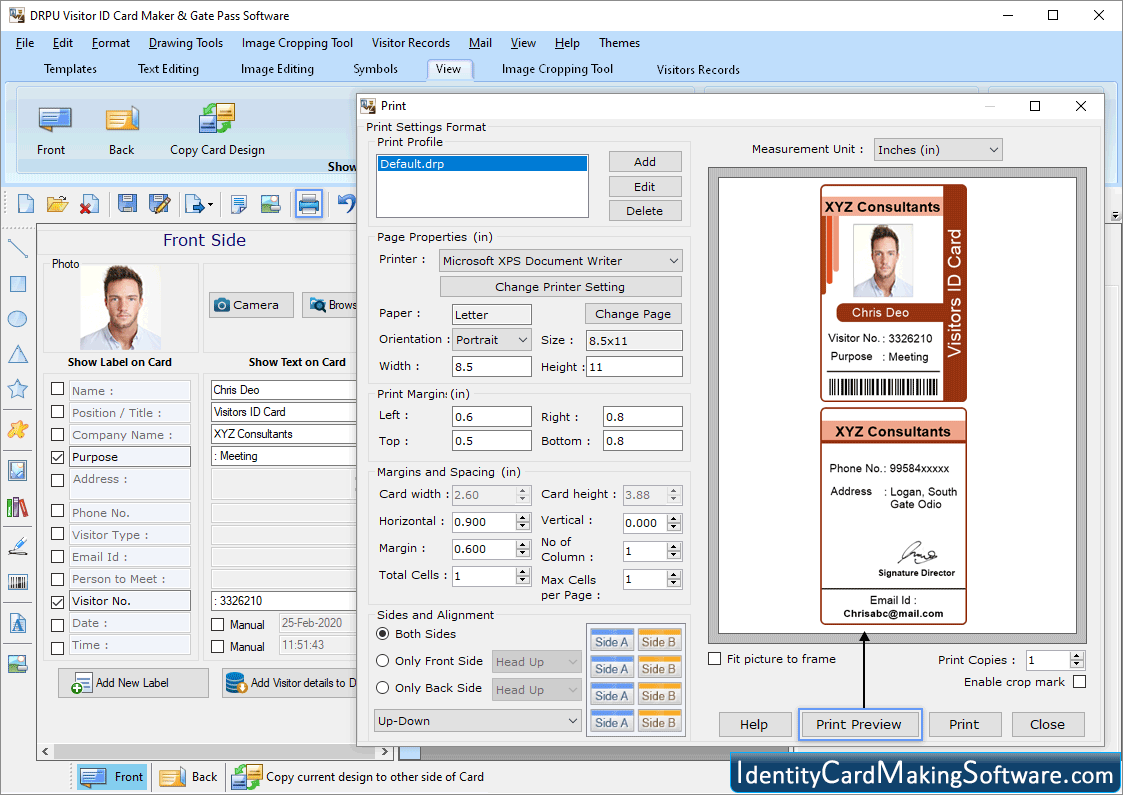Select the Rectangle drawing tool
This screenshot has height=795, width=1123.
(x=16, y=284)
